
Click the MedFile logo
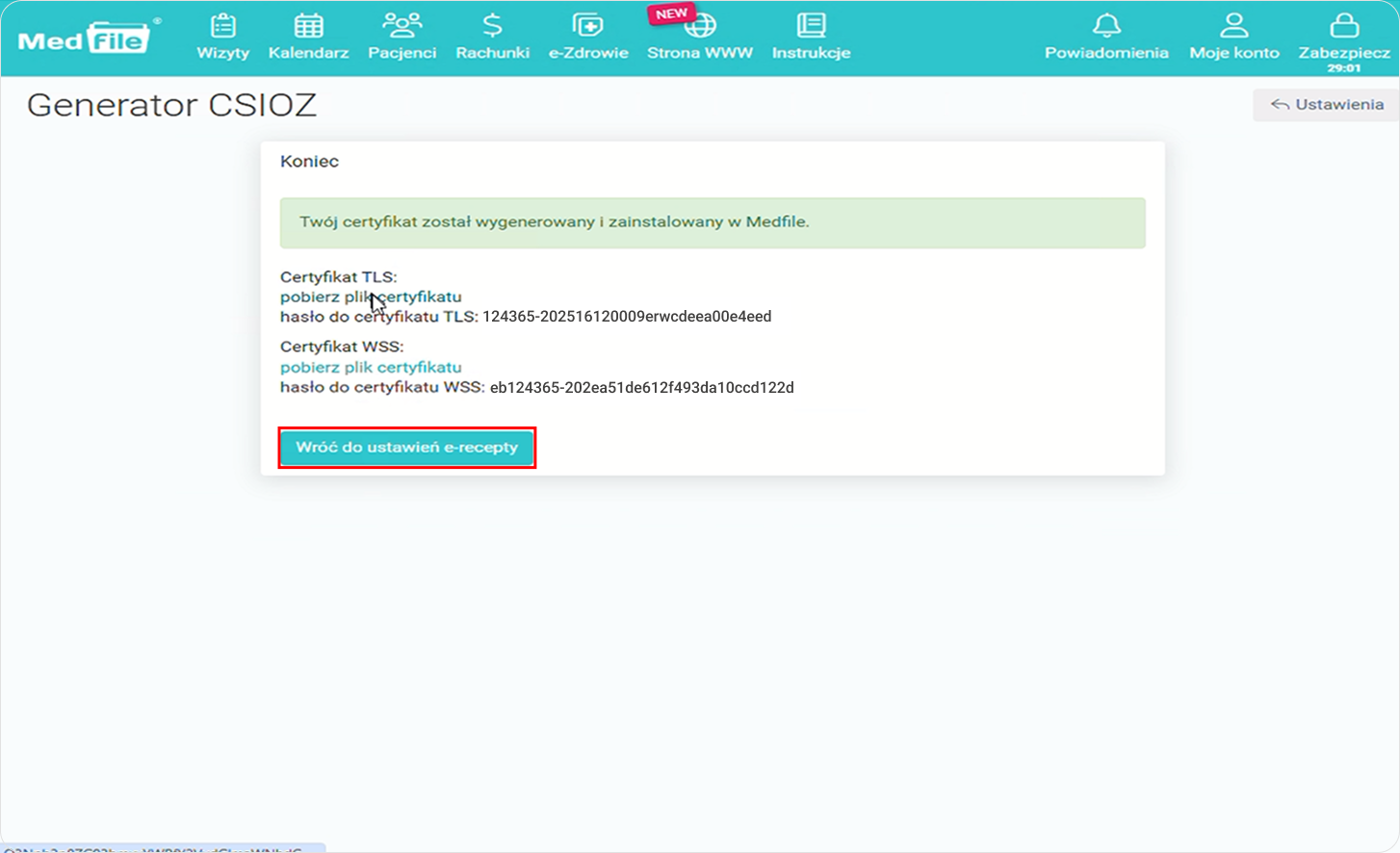pos(85,39)
